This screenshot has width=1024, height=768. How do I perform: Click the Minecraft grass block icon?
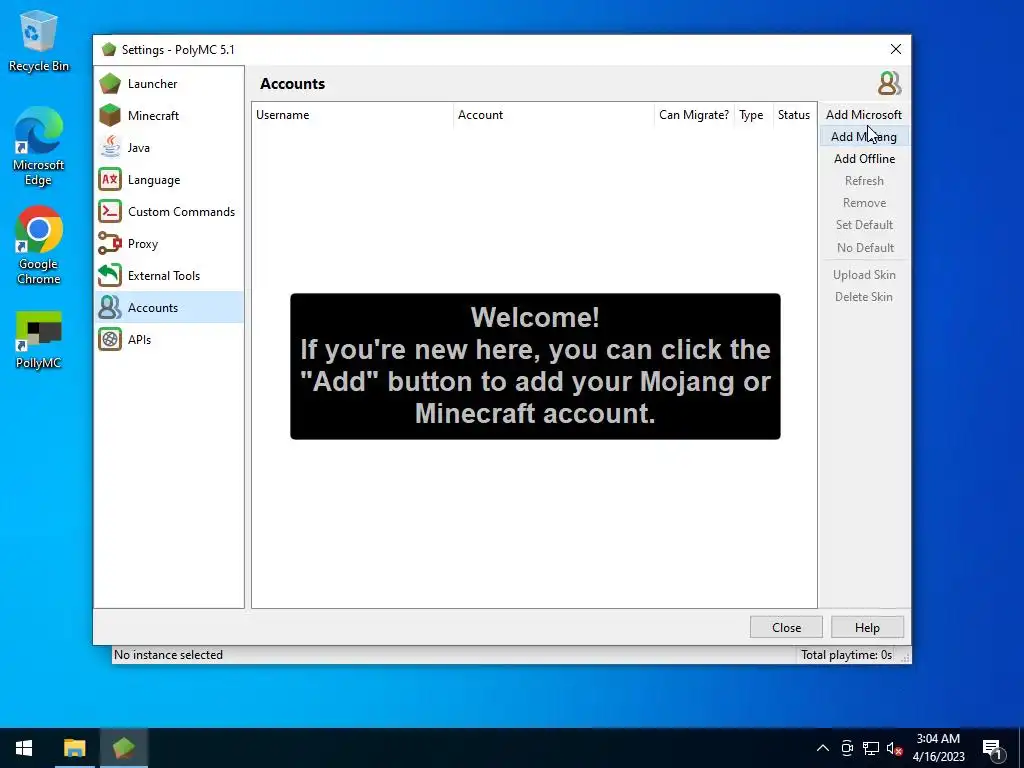[x=110, y=116]
